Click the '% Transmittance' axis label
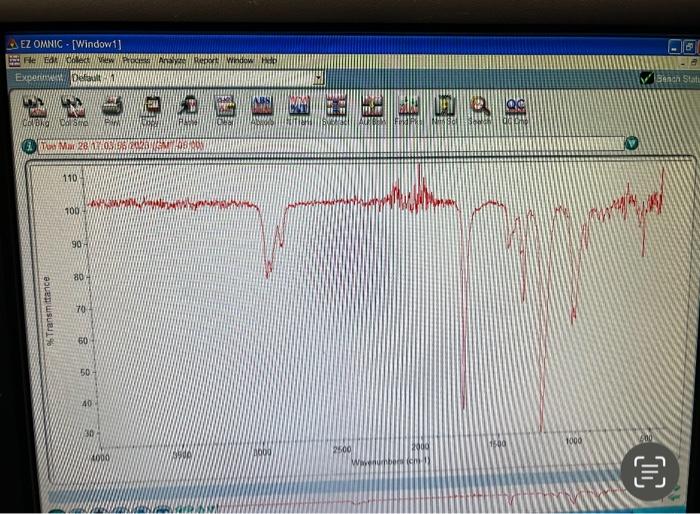The height and width of the screenshot is (514, 700). tap(49, 311)
